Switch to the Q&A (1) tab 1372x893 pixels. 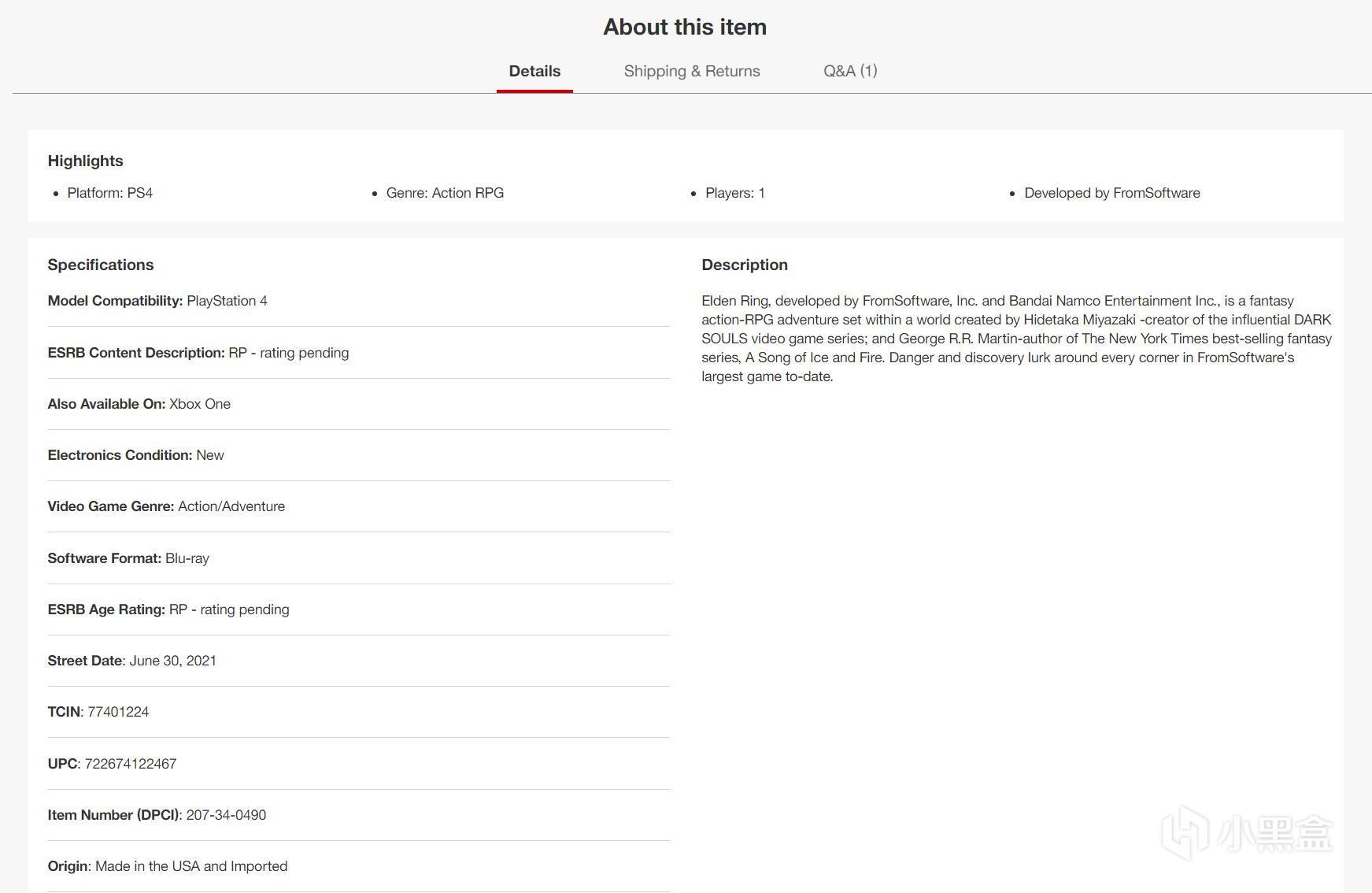850,71
